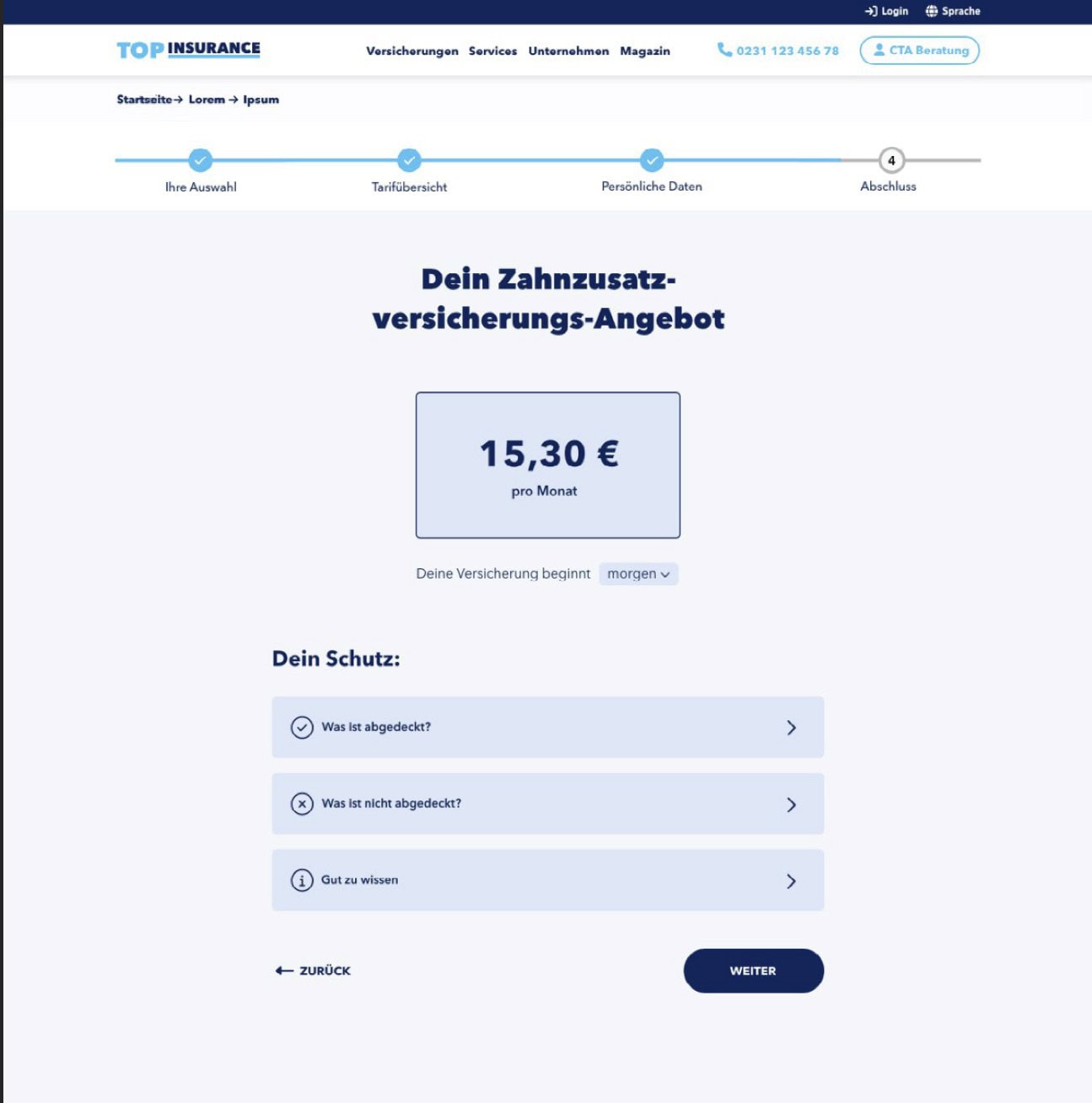This screenshot has height=1103, width=1092.
Task: Click the phone icon beside the number
Action: coord(724,50)
